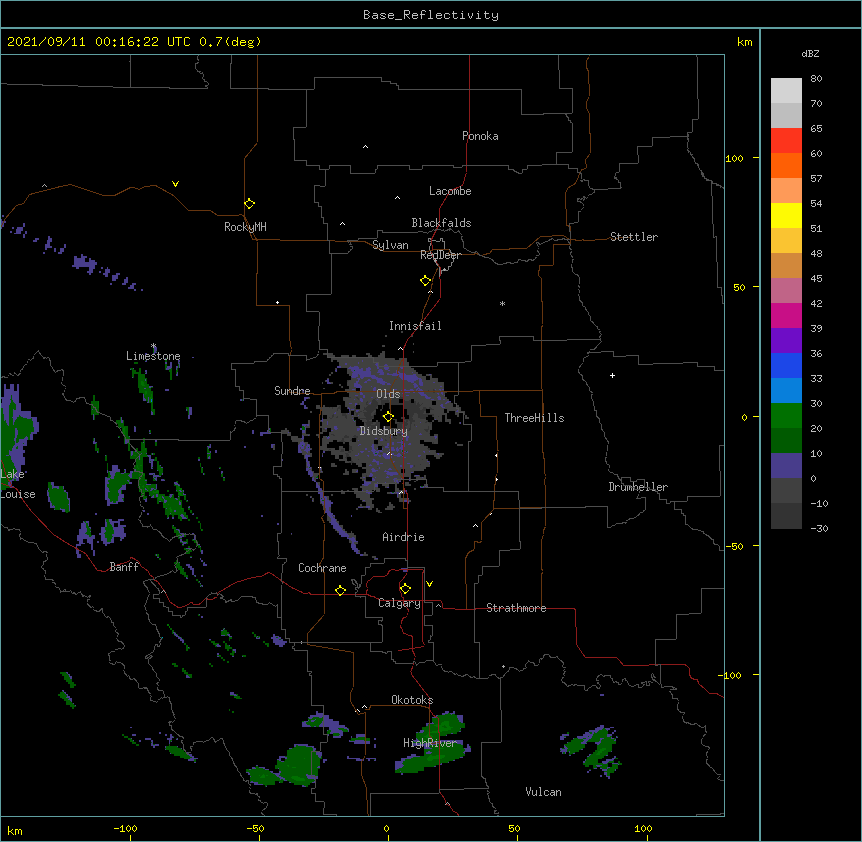This screenshot has width=862, height=842.
Task: Click the HighRiver city label
Action: pyautogui.click(x=430, y=743)
